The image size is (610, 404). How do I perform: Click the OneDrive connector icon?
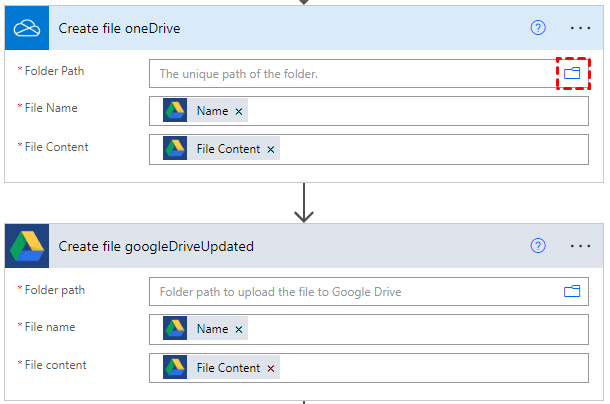(x=25, y=27)
